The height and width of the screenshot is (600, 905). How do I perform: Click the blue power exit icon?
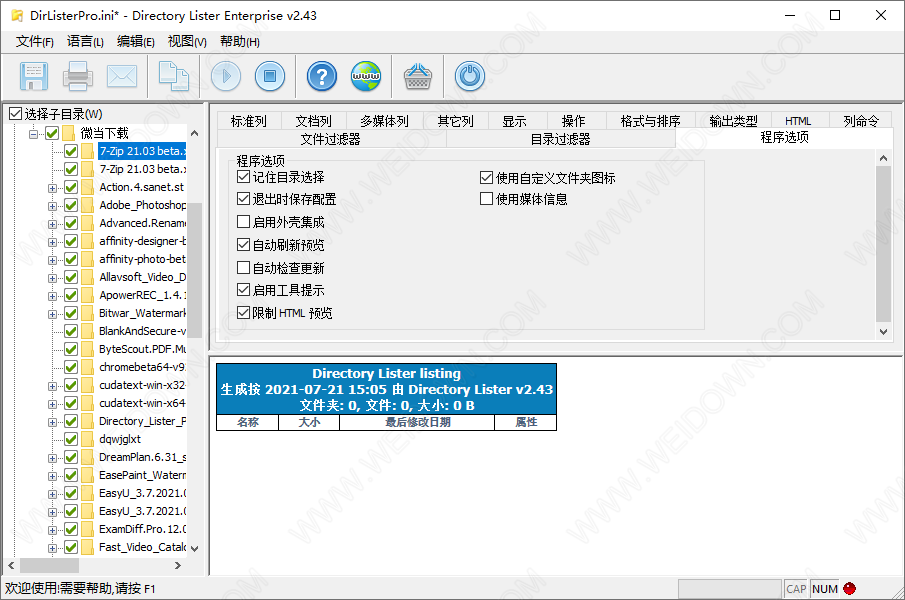470,76
